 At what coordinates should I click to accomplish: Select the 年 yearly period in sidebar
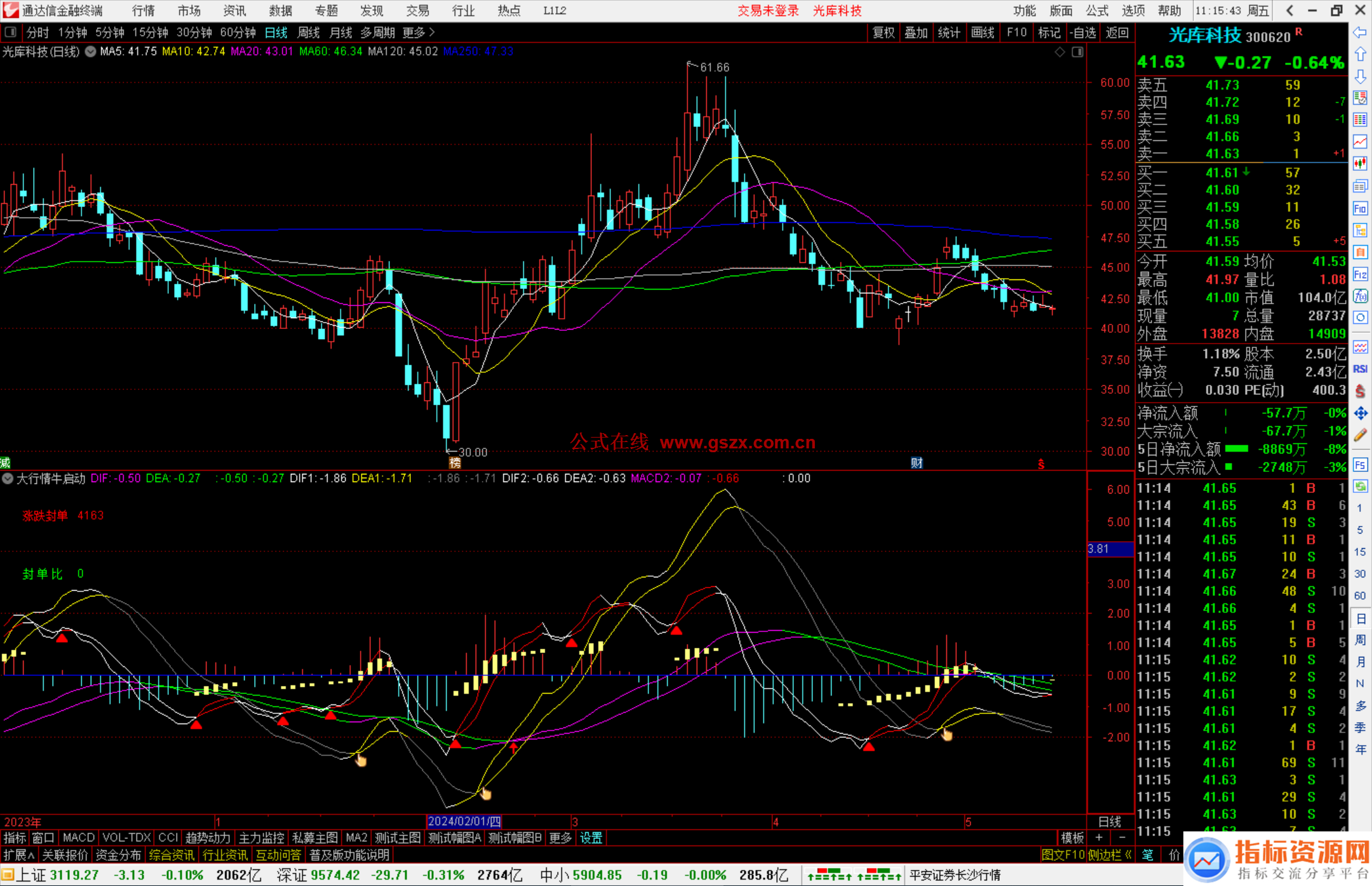[x=1360, y=749]
